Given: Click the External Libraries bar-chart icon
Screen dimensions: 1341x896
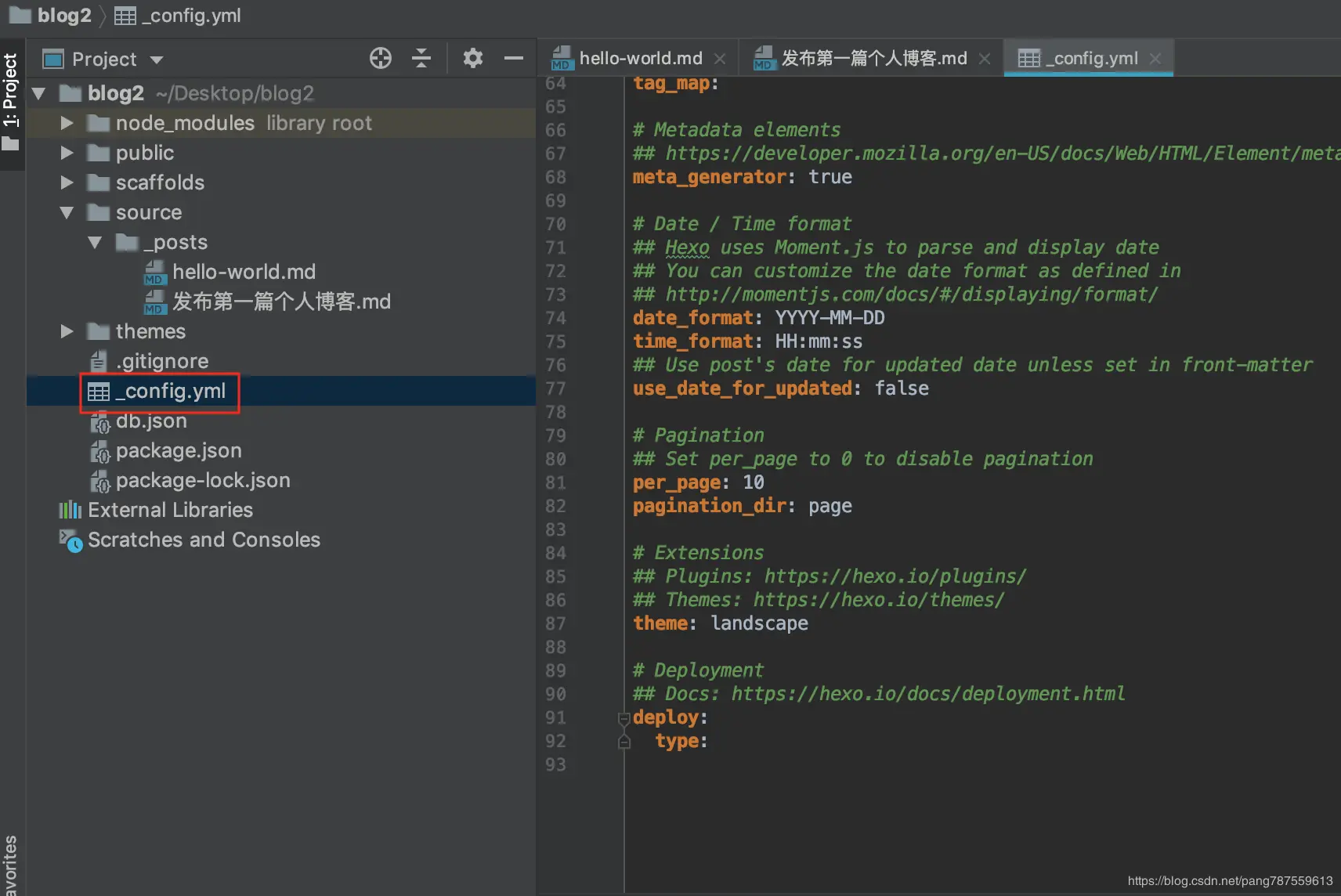Looking at the screenshot, I should [x=70, y=511].
